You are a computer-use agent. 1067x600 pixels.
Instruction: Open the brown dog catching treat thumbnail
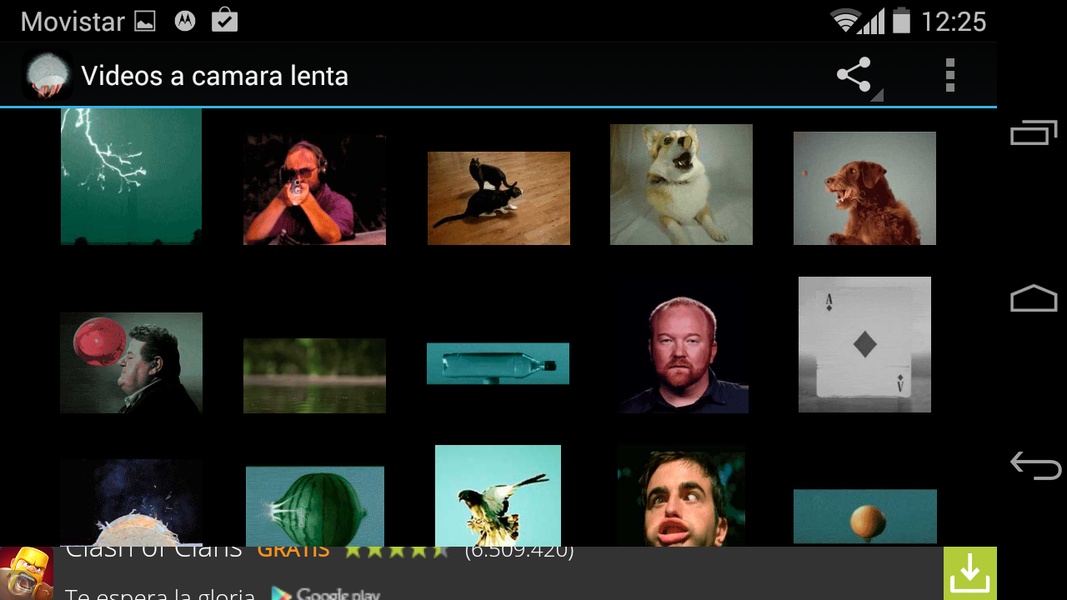[x=865, y=188]
